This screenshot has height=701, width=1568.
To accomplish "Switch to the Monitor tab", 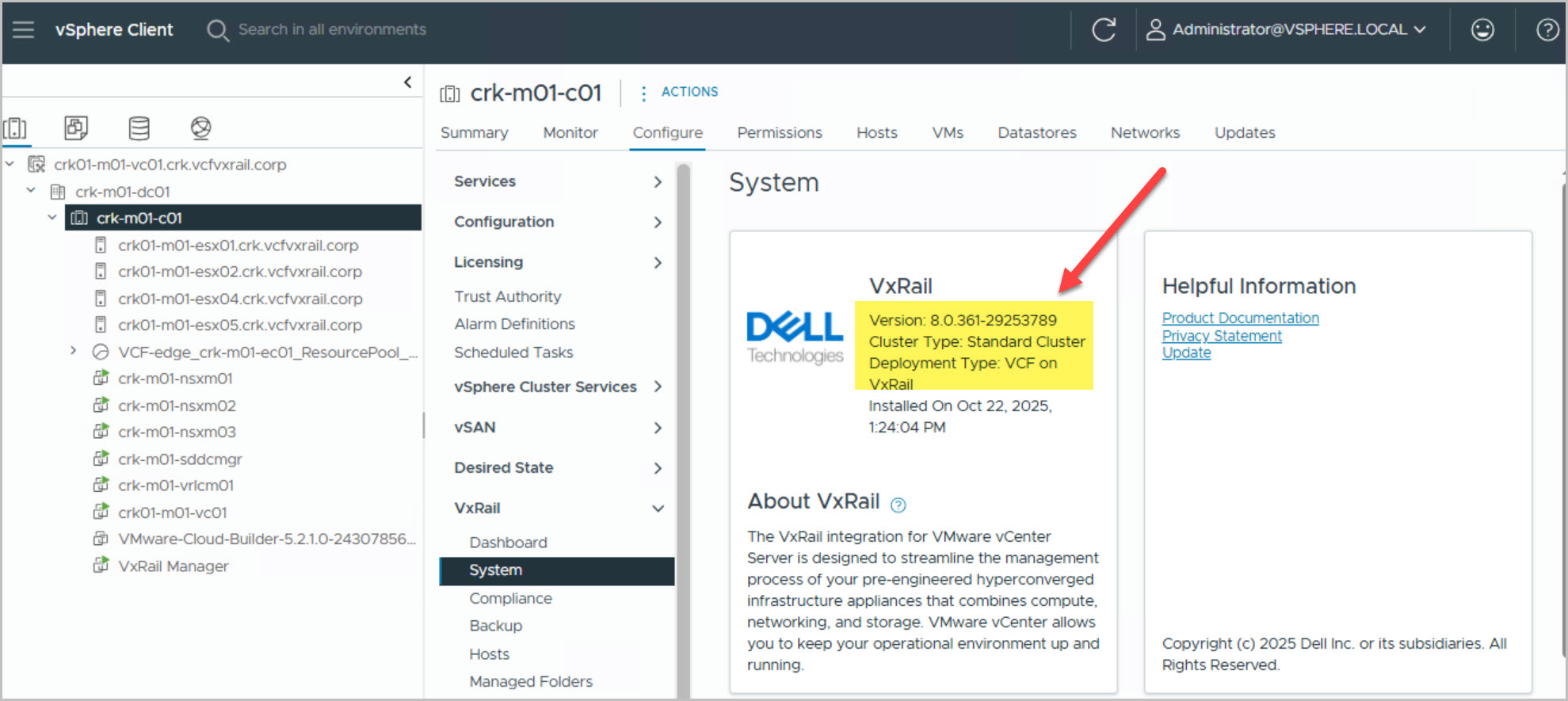I will click(570, 132).
